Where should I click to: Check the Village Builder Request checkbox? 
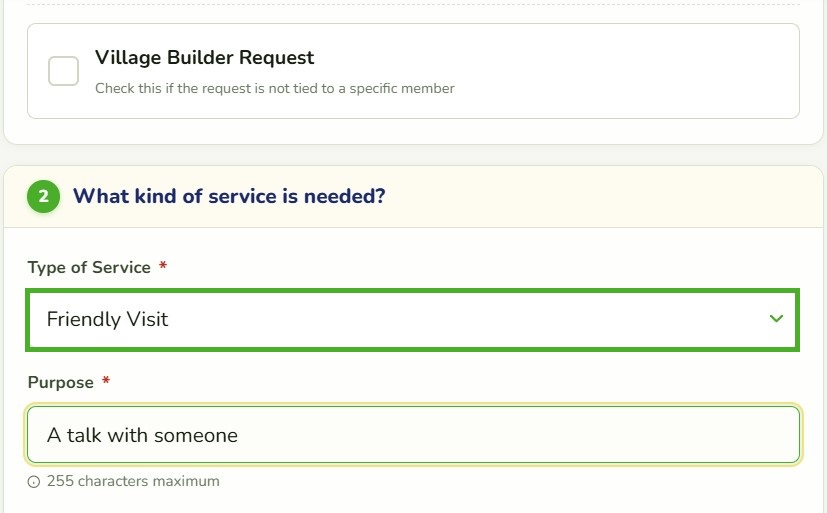[63, 71]
